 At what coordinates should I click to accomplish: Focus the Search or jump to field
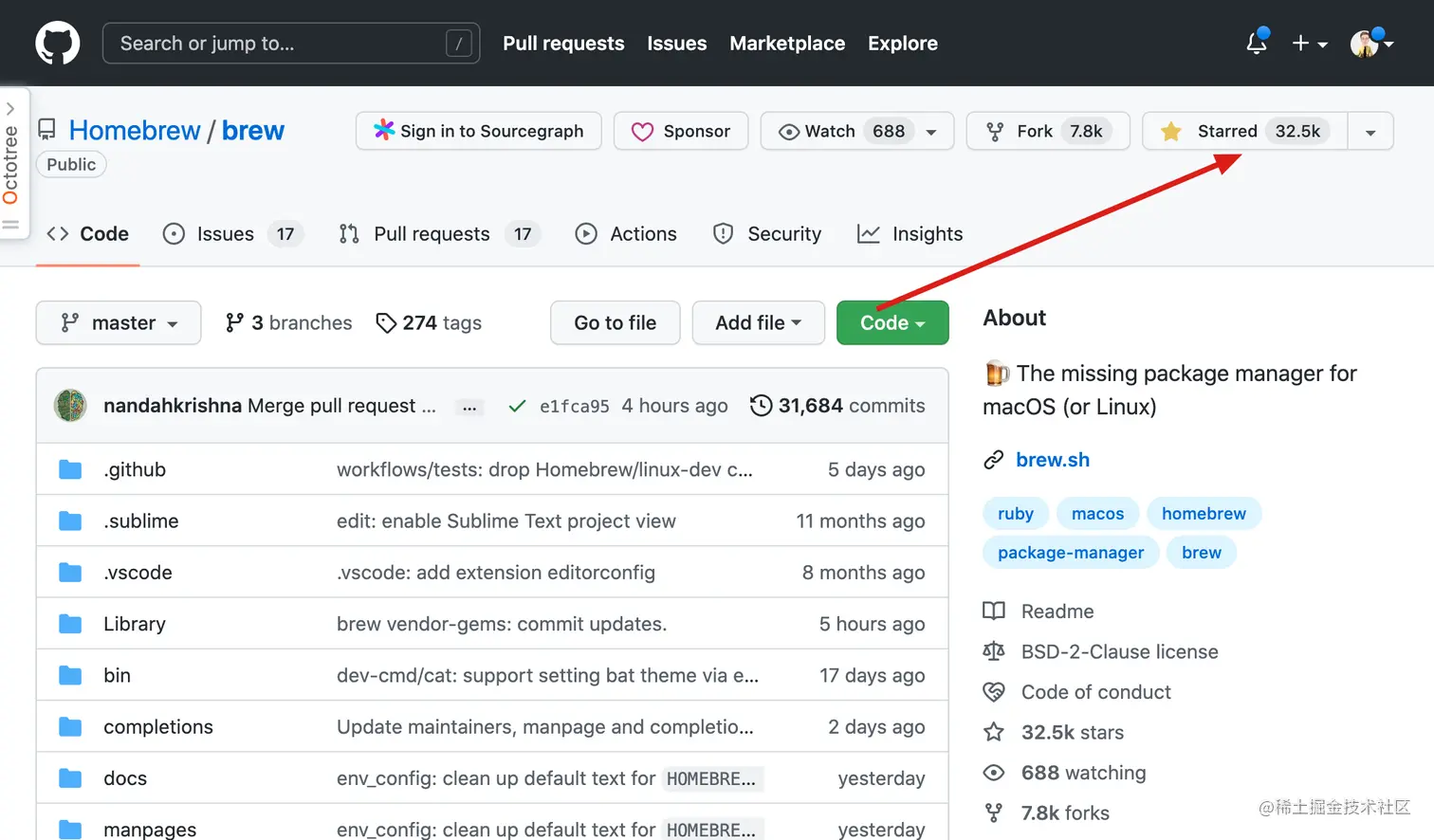pos(291,44)
